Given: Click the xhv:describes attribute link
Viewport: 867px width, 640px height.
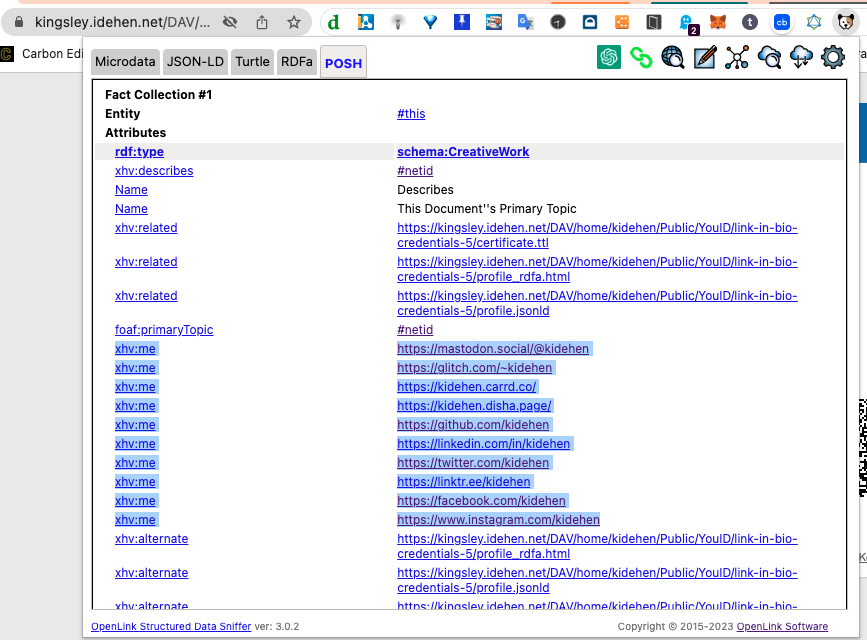Looking at the screenshot, I should [154, 170].
